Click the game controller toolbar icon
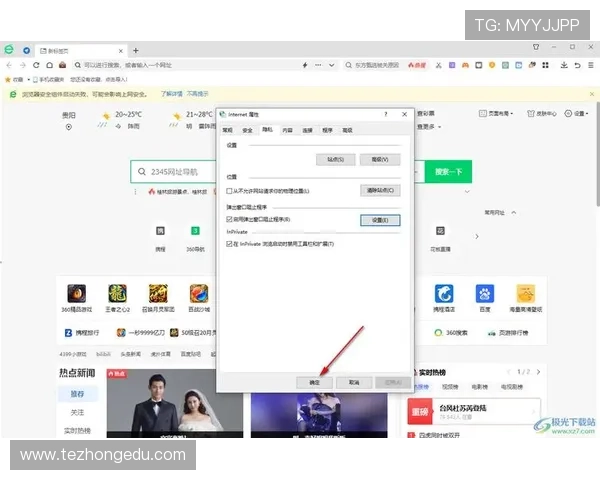The width and height of the screenshot is (600, 480). pyautogui.click(x=465, y=65)
